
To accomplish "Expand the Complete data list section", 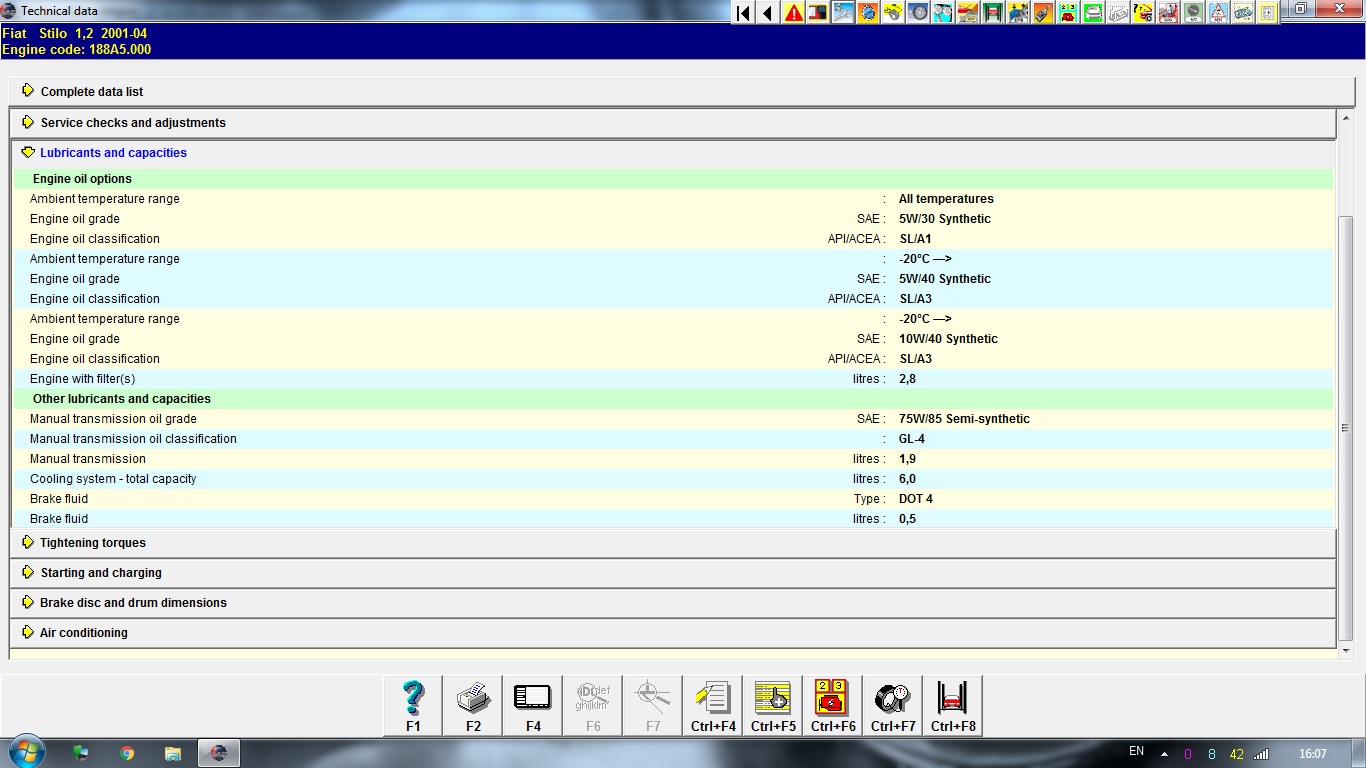I will click(92, 91).
